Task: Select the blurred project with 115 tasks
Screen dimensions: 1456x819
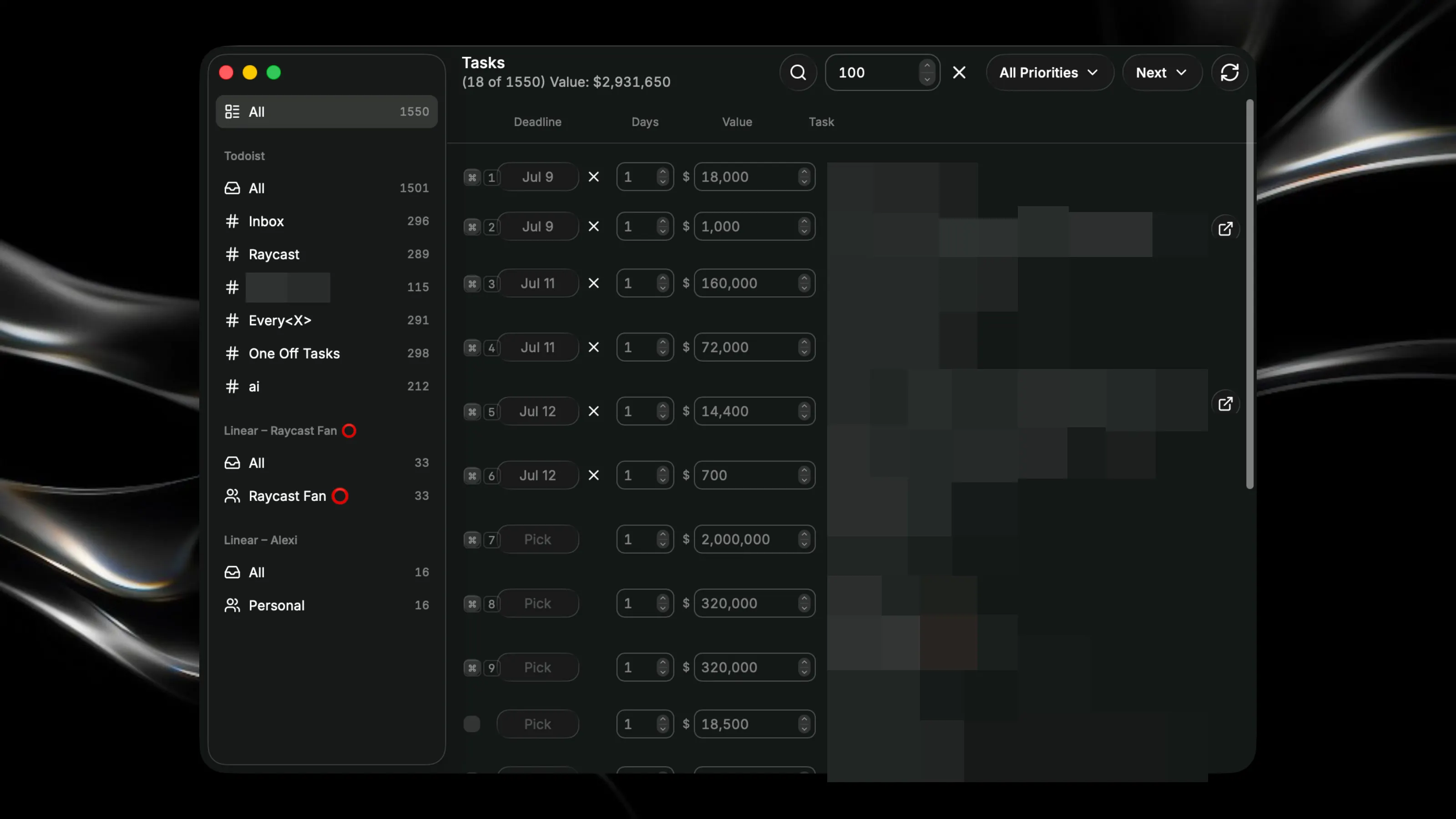Action: [x=327, y=287]
